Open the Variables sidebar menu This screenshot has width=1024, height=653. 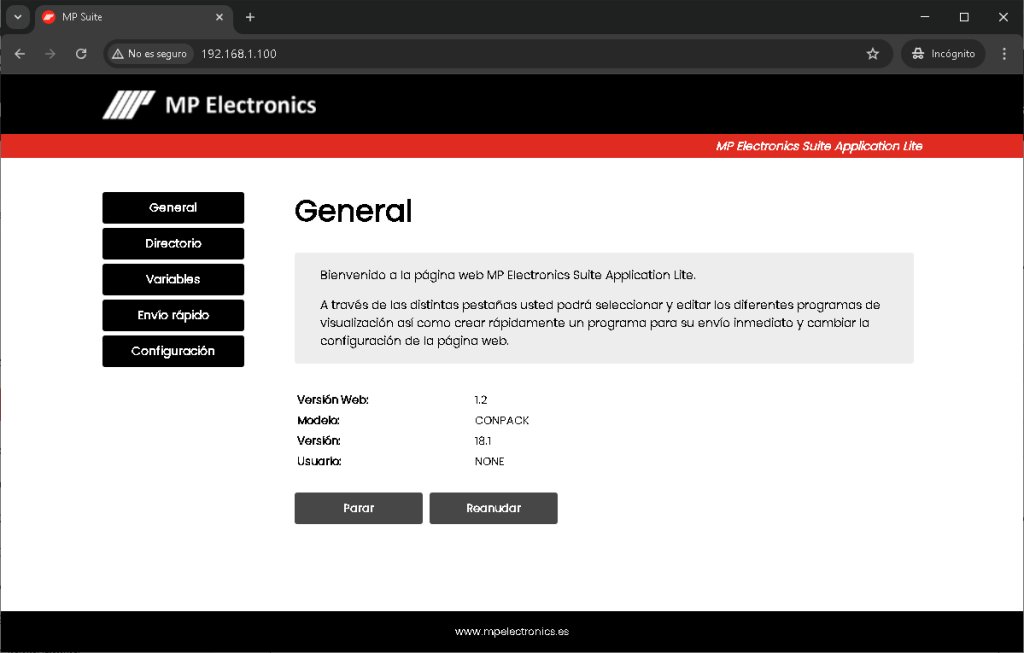(173, 279)
